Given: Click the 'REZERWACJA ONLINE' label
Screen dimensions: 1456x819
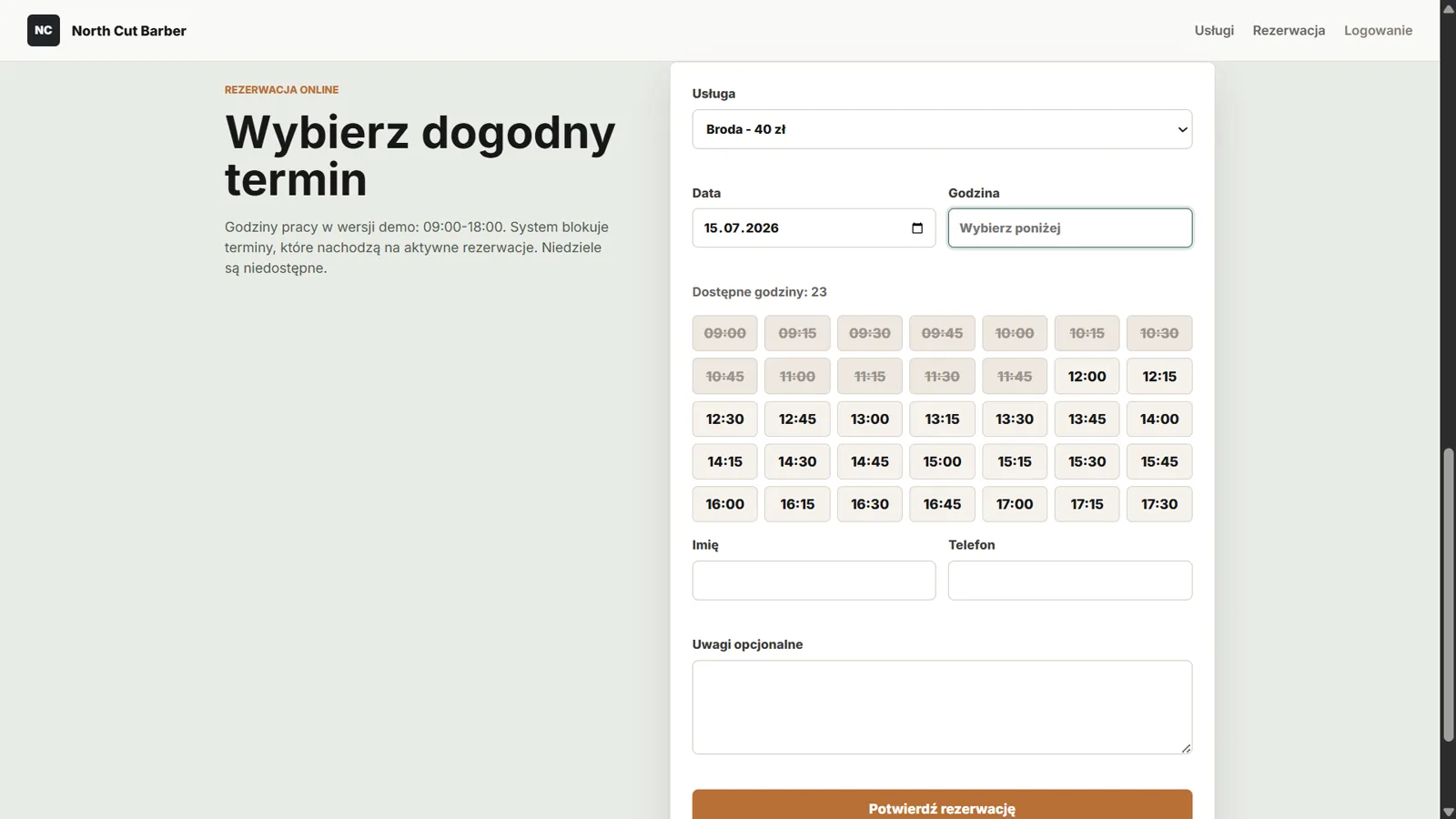Looking at the screenshot, I should [281, 90].
